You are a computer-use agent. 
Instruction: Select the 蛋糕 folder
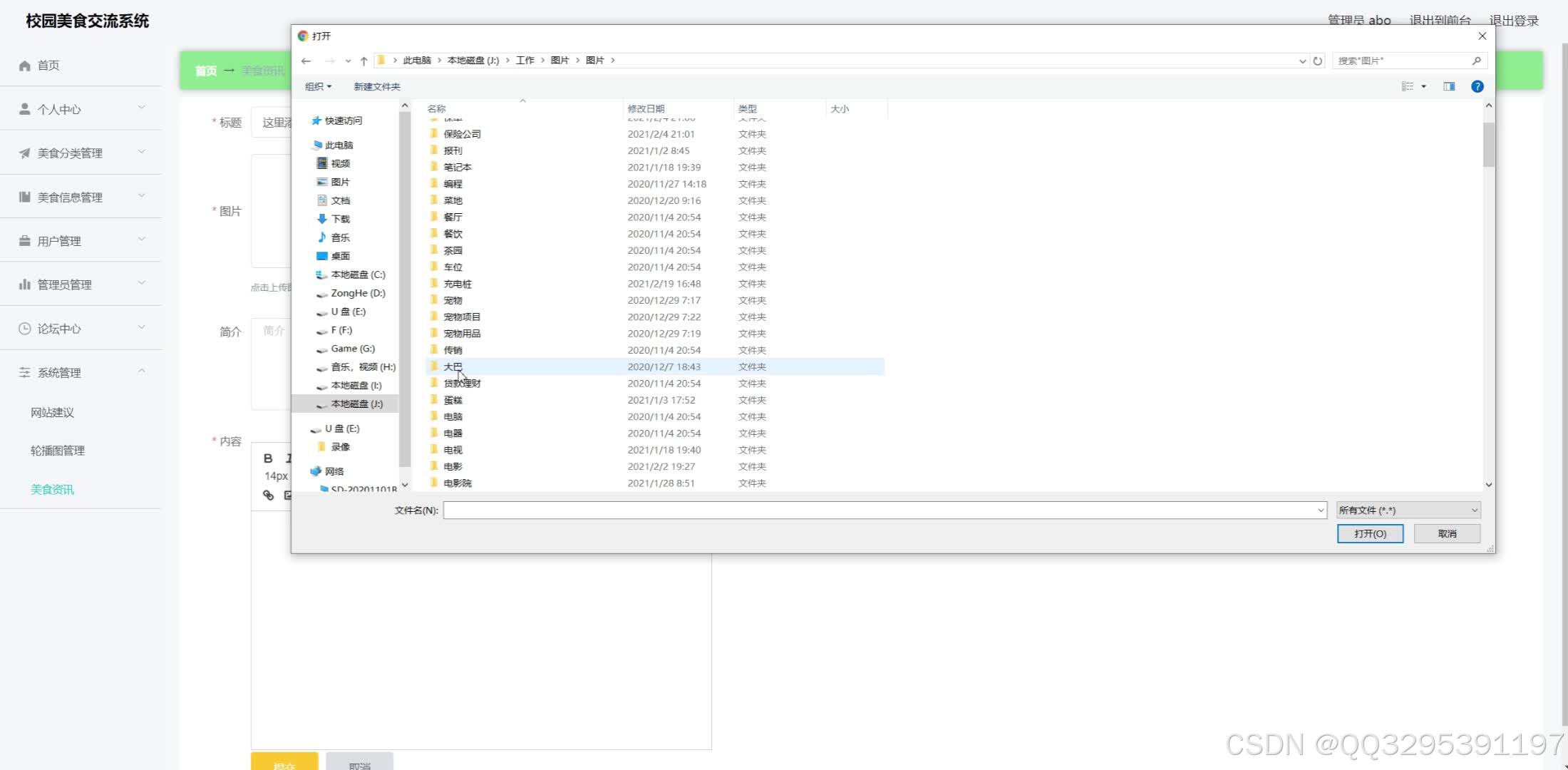[x=453, y=400]
